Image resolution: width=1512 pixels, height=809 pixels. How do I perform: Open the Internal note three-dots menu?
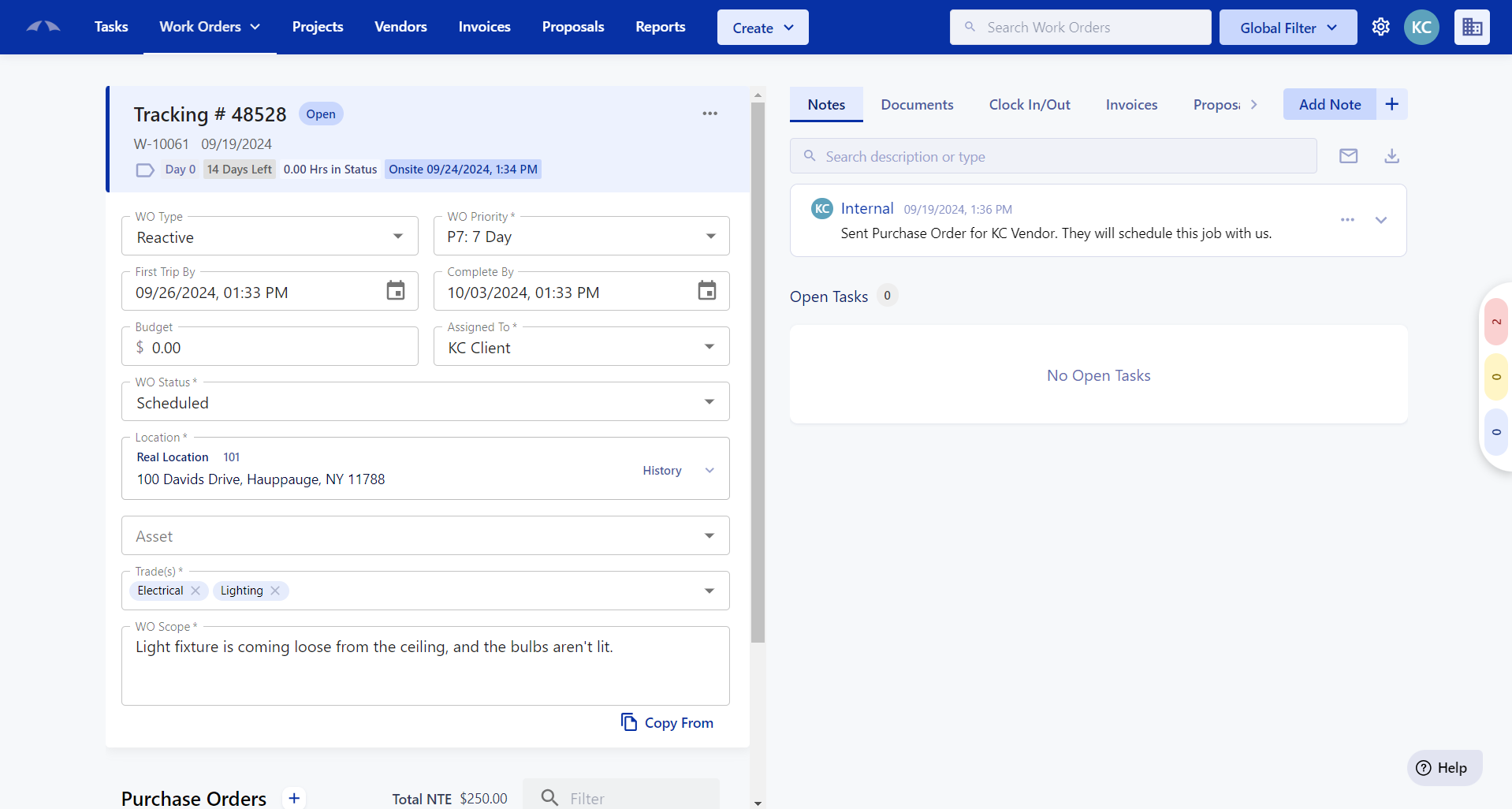pos(1347,220)
